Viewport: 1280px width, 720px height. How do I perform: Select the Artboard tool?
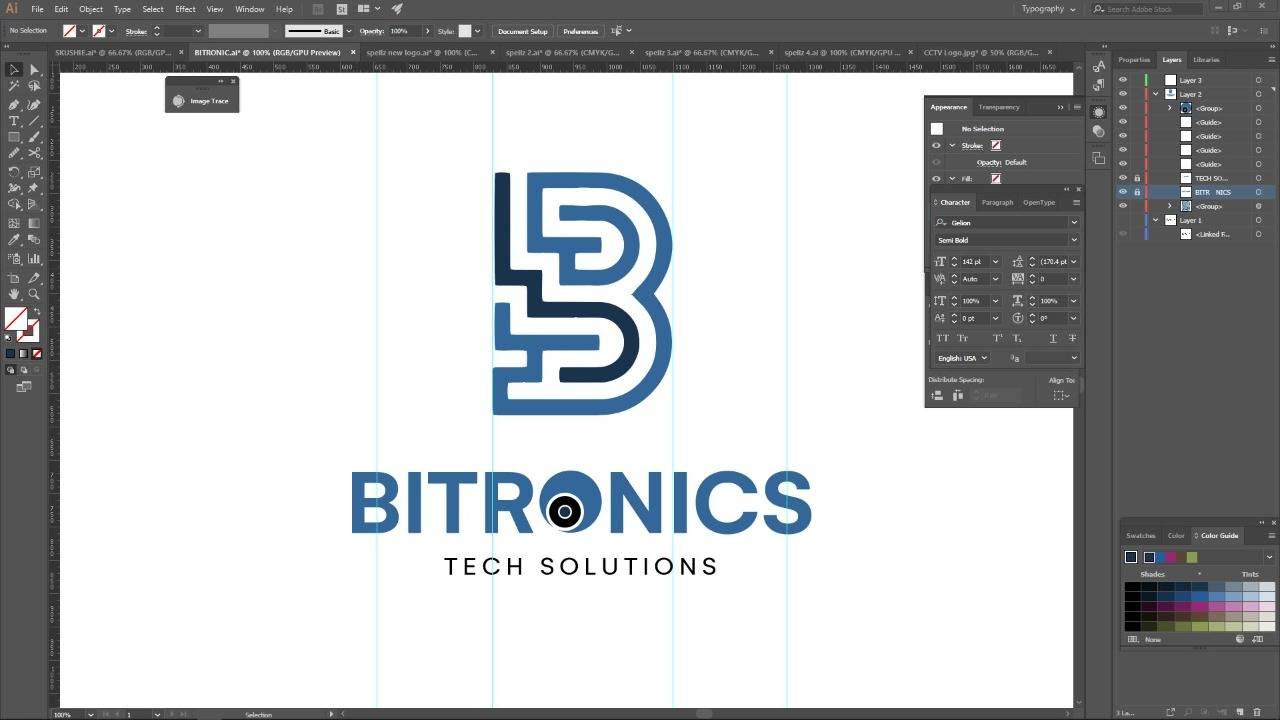click(x=14, y=277)
